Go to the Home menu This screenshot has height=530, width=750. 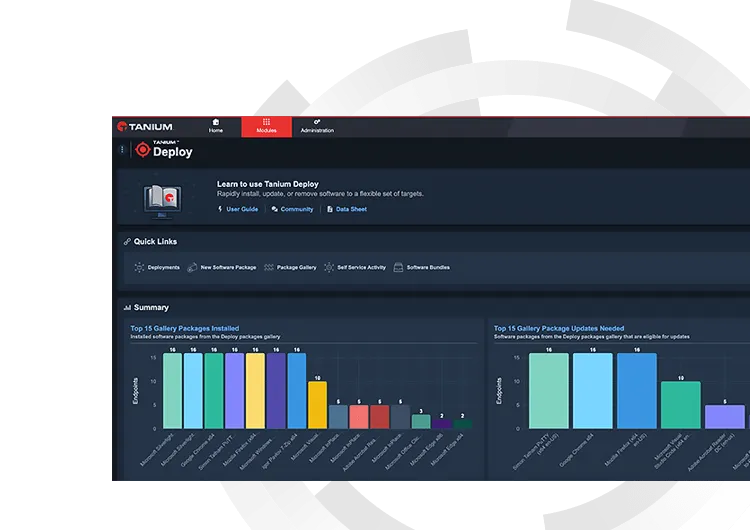tap(216, 126)
